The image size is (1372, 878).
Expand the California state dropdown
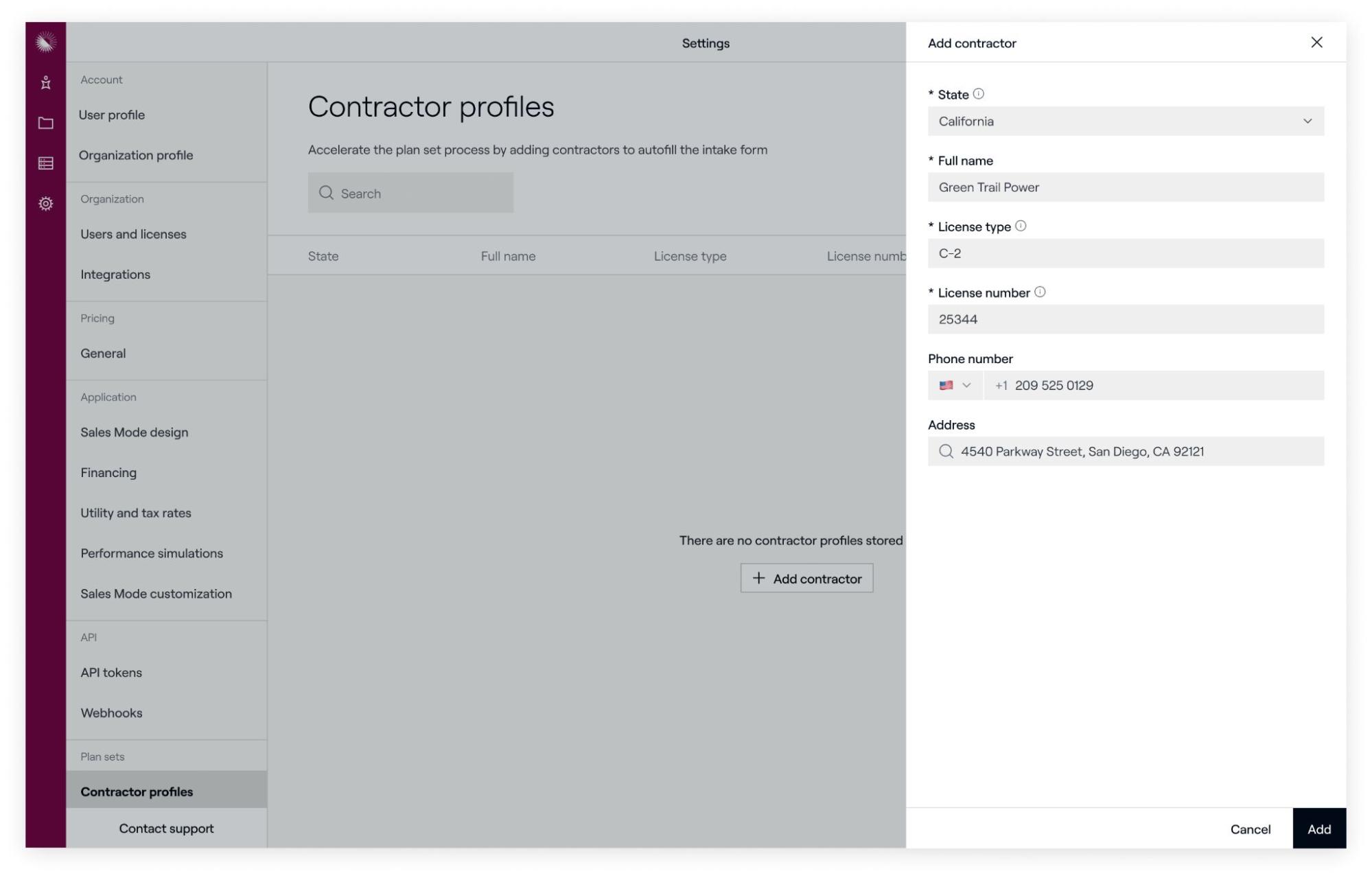(x=1125, y=122)
